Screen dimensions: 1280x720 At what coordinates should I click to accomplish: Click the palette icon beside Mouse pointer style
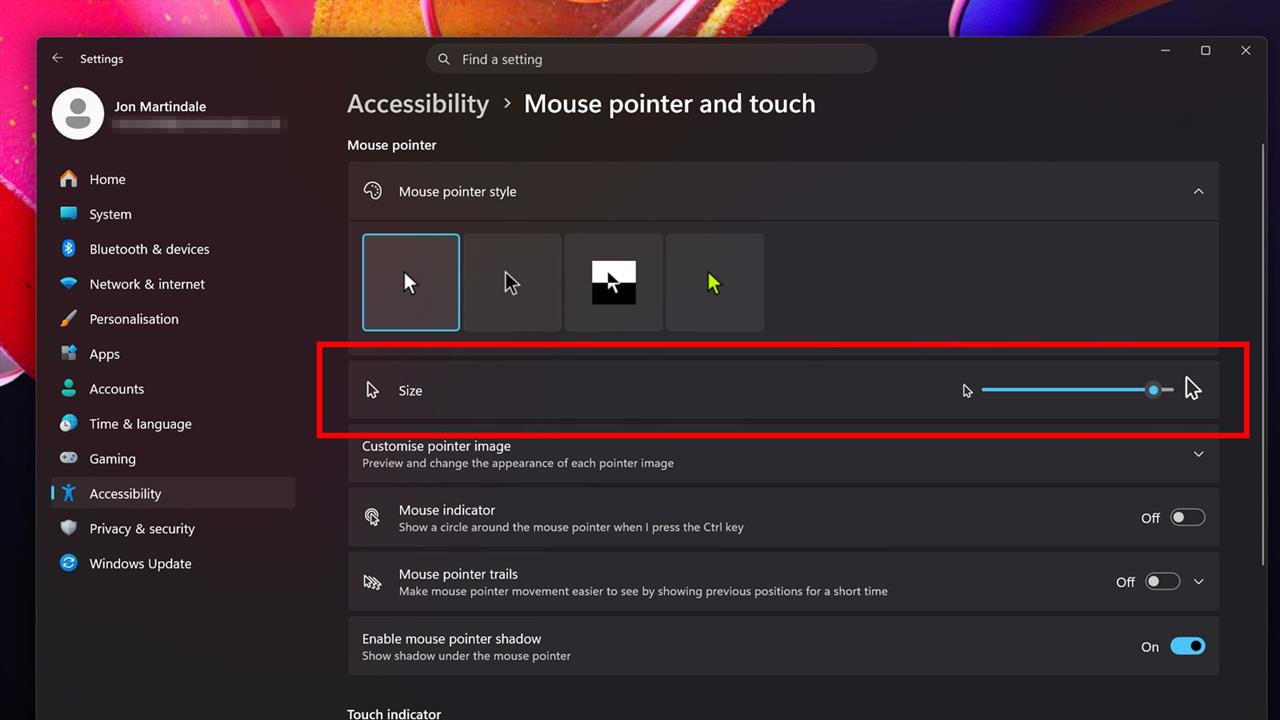click(x=373, y=191)
